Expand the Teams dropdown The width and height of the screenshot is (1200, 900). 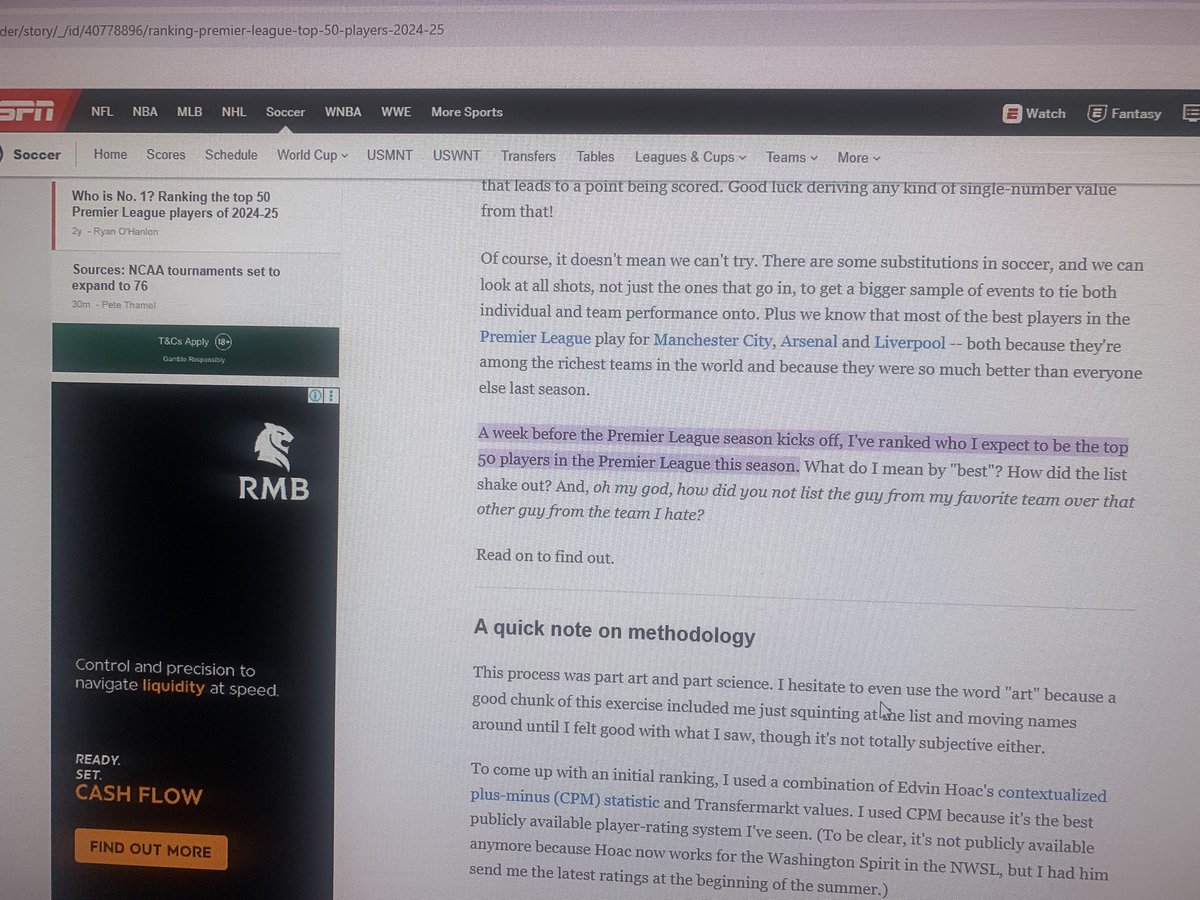[x=792, y=157]
